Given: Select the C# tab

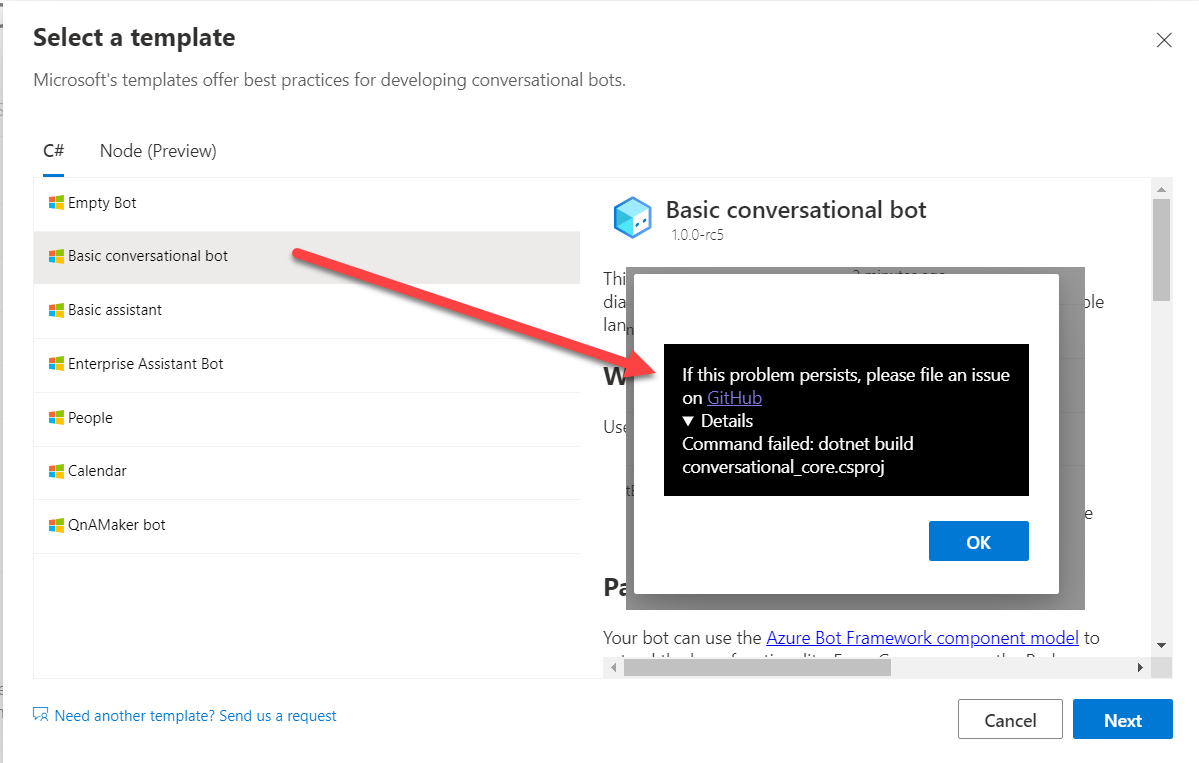Looking at the screenshot, I should pos(53,151).
